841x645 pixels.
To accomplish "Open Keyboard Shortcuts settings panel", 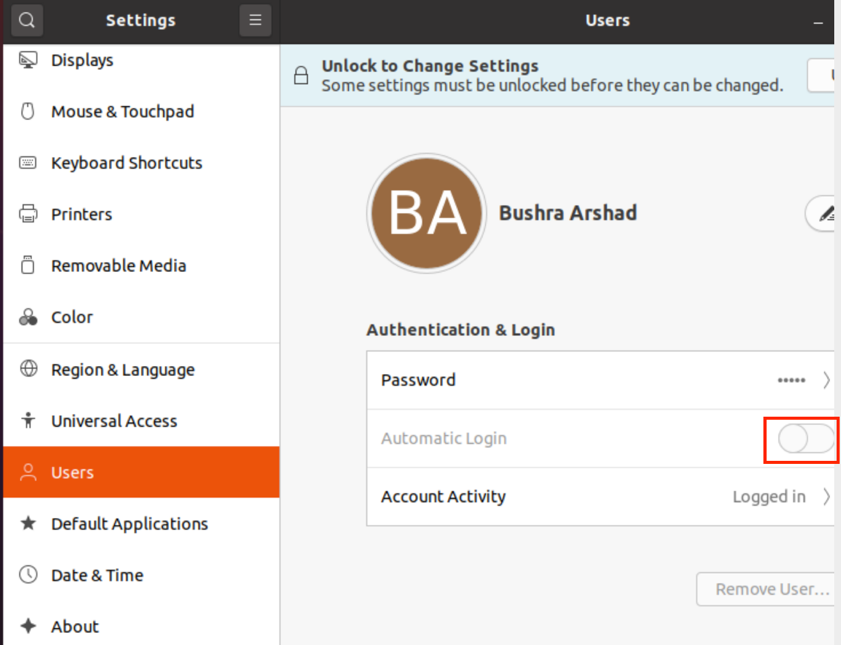I will tap(126, 163).
